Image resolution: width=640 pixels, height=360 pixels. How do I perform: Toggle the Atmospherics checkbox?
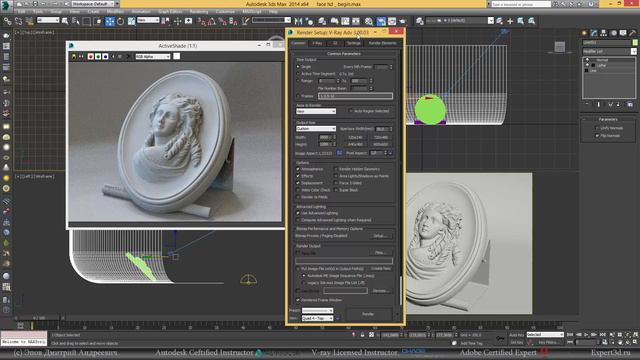[298, 169]
